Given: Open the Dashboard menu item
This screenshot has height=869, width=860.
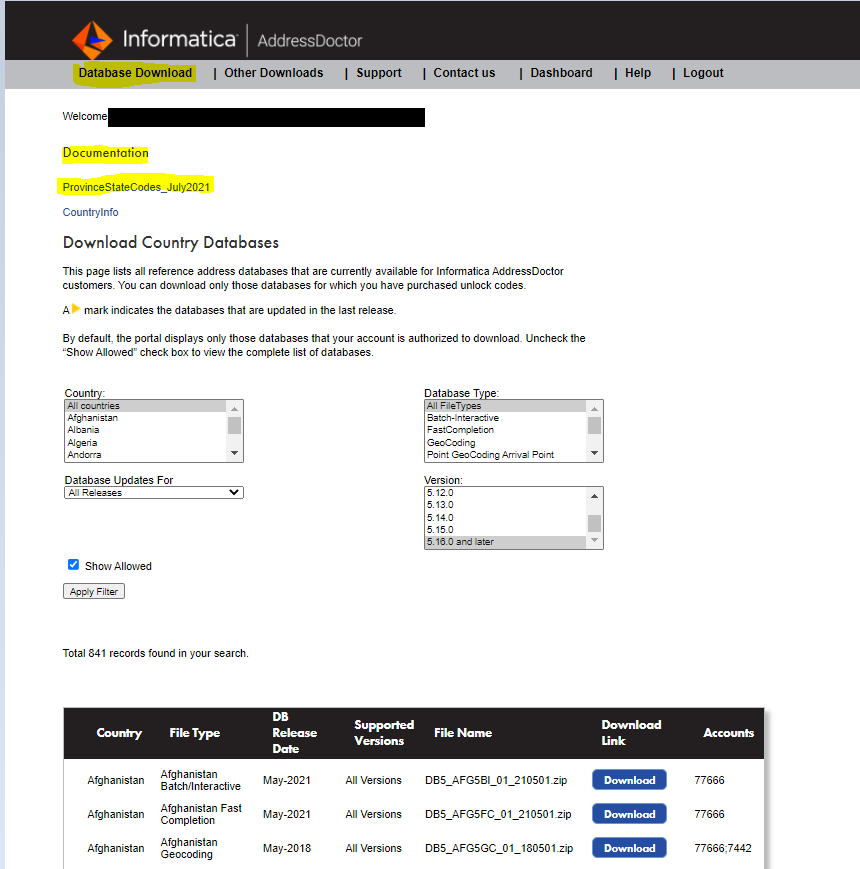Looking at the screenshot, I should (x=561, y=73).
